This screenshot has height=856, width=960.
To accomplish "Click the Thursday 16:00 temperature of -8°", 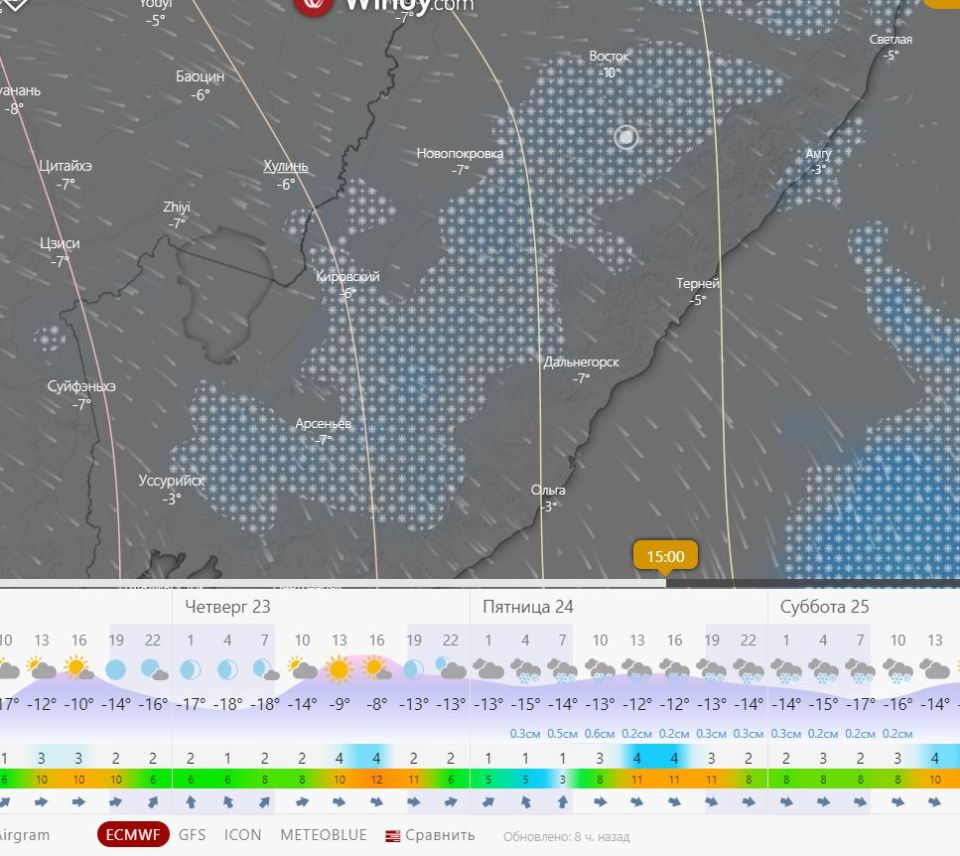I will pyautogui.click(x=376, y=703).
